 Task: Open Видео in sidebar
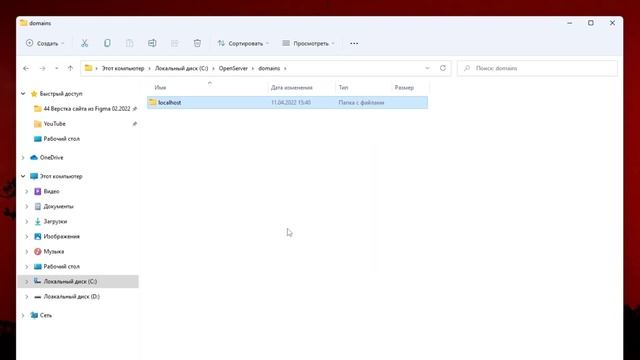click(x=51, y=191)
